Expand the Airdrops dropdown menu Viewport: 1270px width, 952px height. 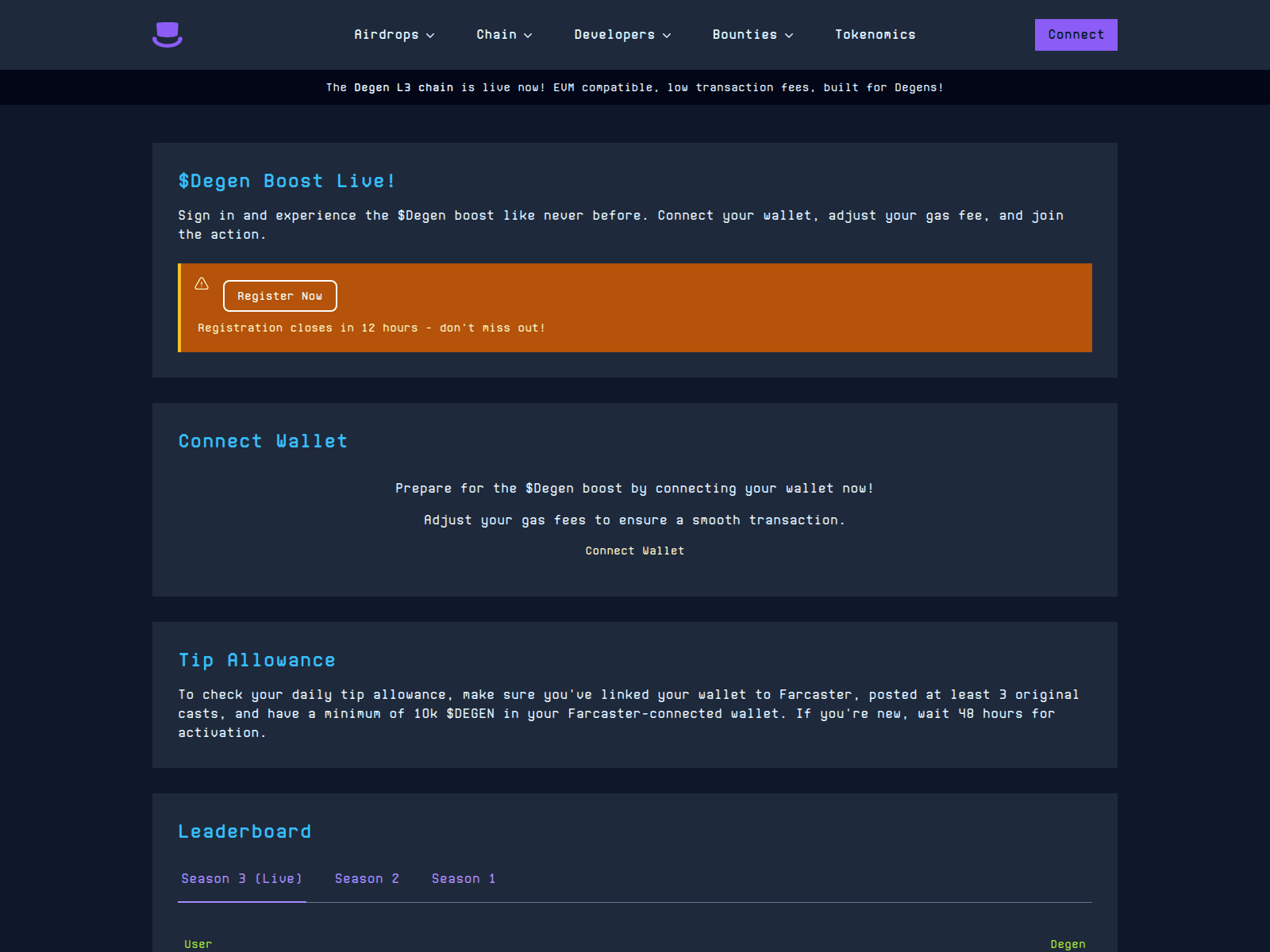click(394, 35)
